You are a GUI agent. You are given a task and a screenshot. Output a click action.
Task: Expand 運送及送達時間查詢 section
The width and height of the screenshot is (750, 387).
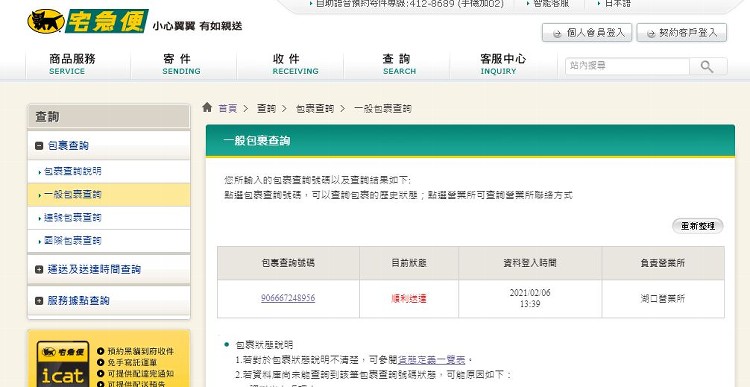(x=39, y=270)
